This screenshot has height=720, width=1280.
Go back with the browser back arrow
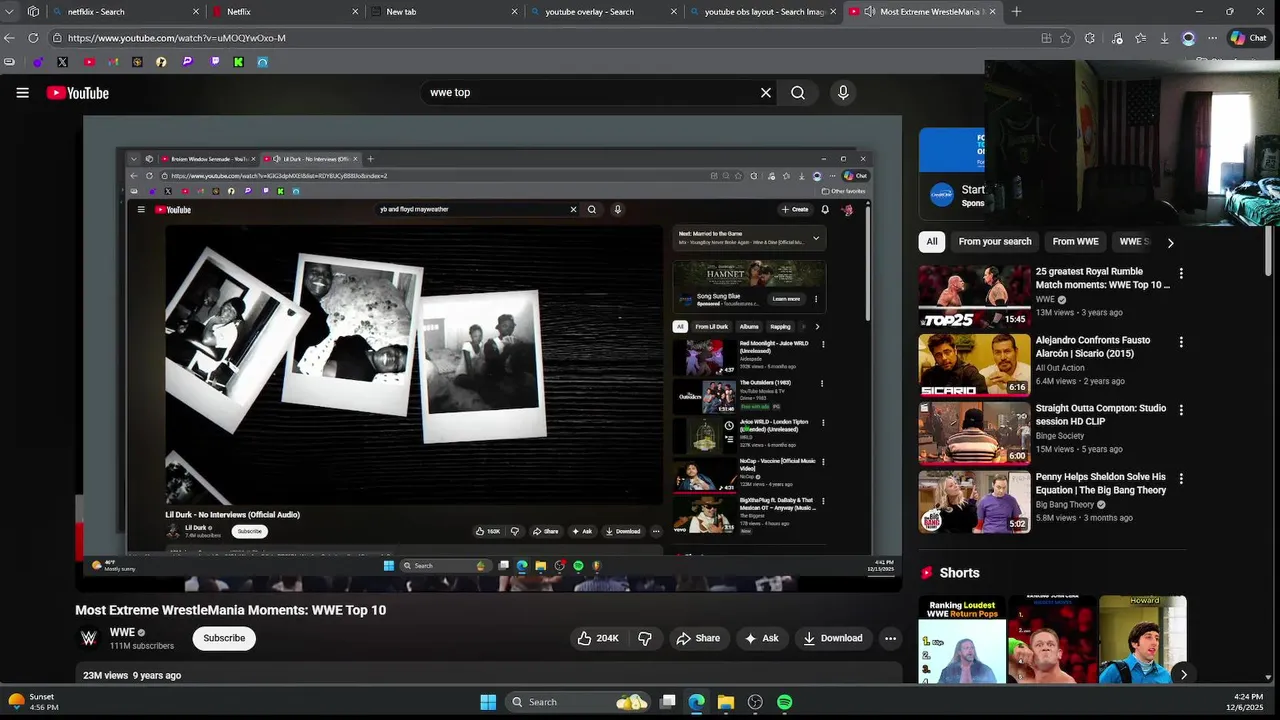[x=9, y=38]
